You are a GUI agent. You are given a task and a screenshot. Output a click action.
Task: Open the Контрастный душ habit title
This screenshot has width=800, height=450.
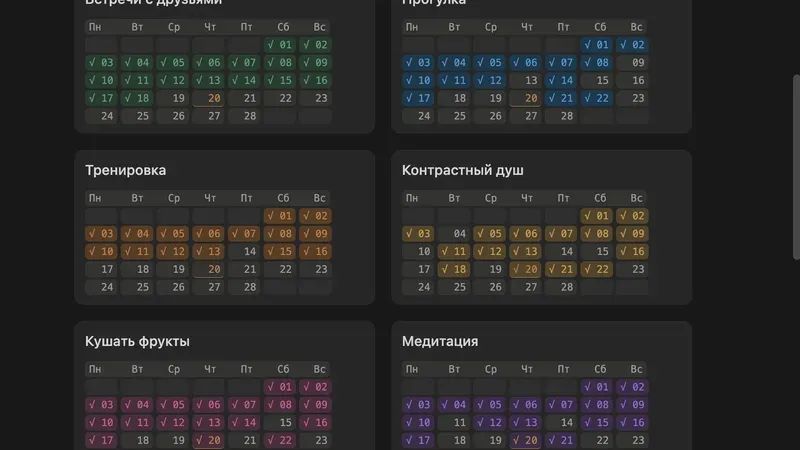462,171
